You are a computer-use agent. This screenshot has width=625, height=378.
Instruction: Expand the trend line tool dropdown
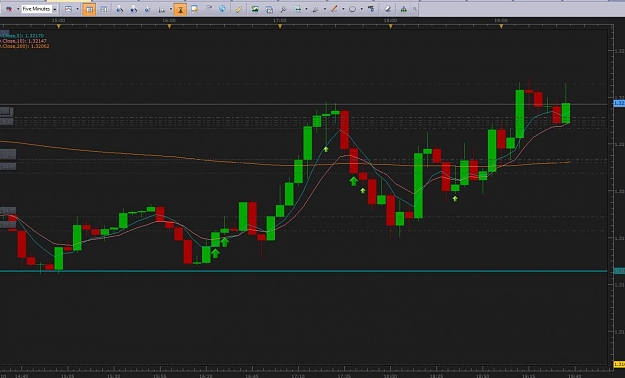pyautogui.click(x=343, y=9)
